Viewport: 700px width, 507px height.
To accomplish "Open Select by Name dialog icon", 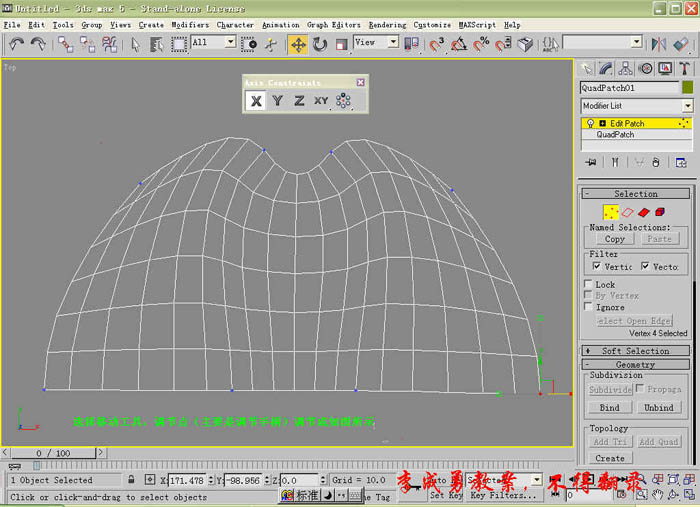I will click(157, 44).
